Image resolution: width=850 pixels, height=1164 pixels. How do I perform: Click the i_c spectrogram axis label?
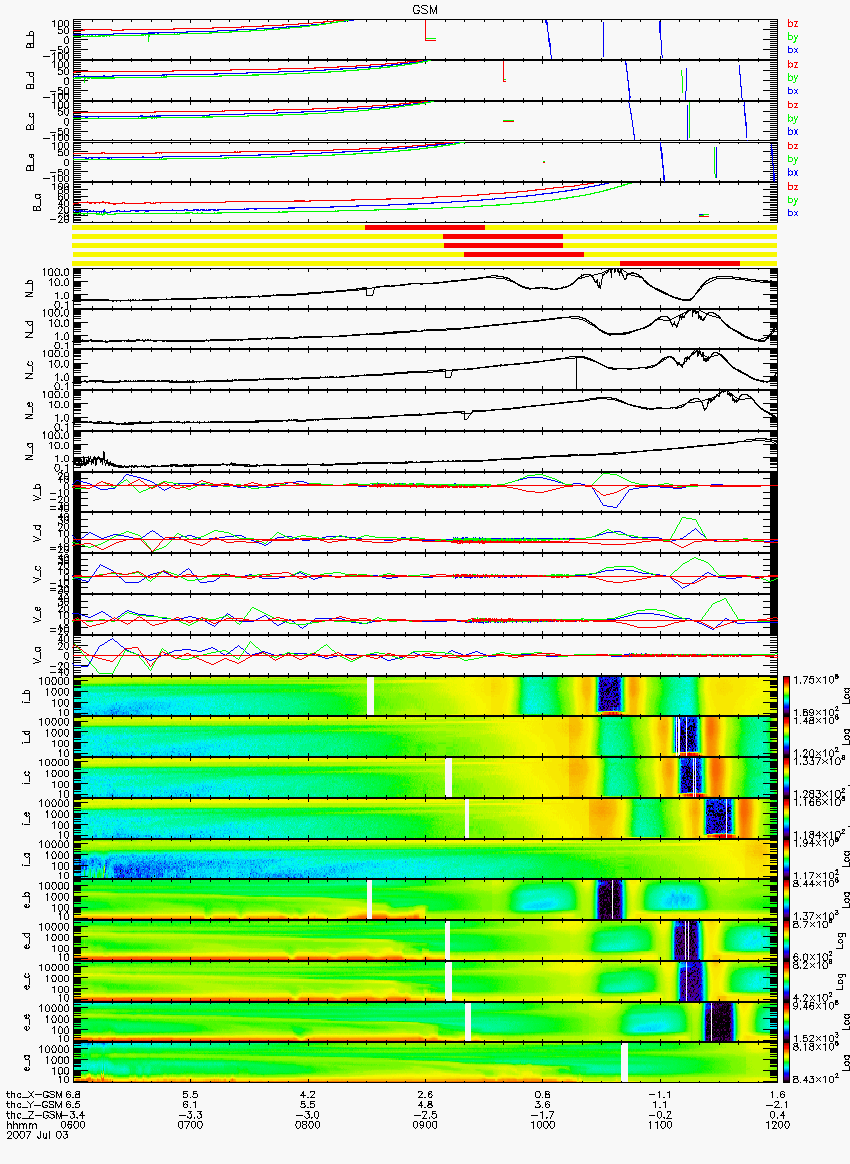pyautogui.click(x=26, y=777)
